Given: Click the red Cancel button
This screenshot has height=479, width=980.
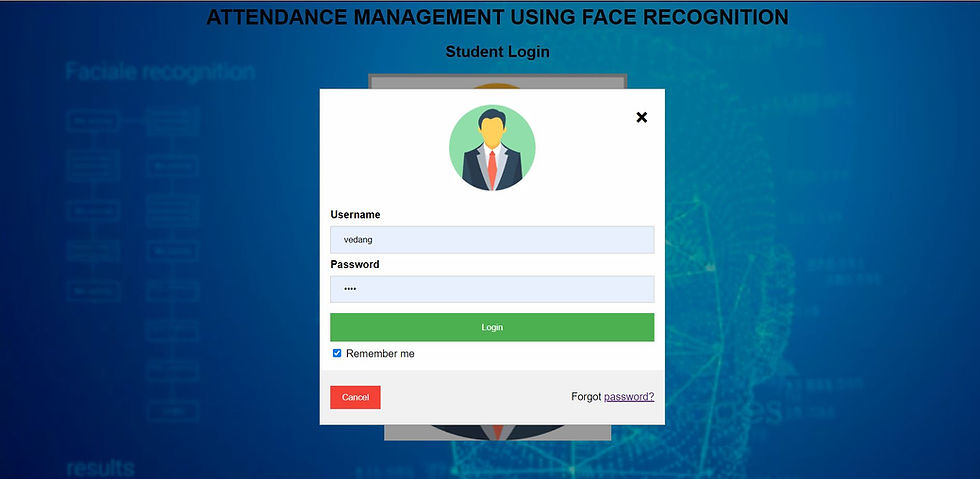Looking at the screenshot, I should [x=355, y=397].
